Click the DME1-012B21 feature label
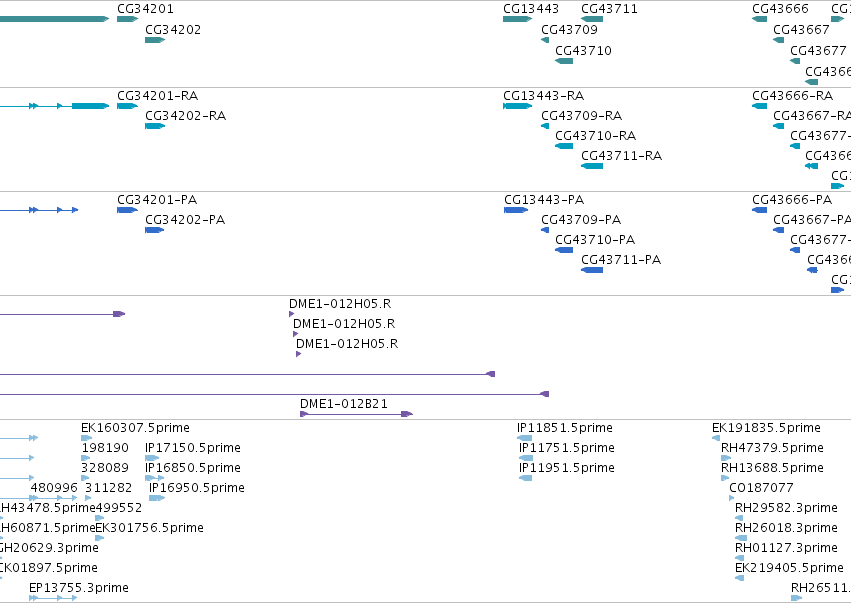Image resolution: width=851 pixels, height=603 pixels. 344,404
